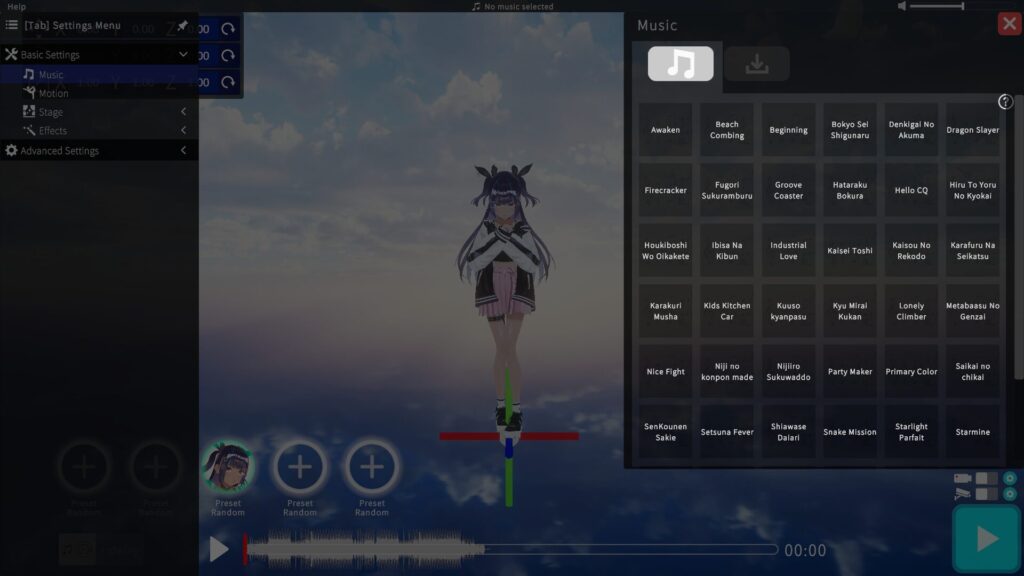Image resolution: width=1024 pixels, height=576 pixels.
Task: Choose Hiru To Yoru No Kyokai
Action: 972,190
